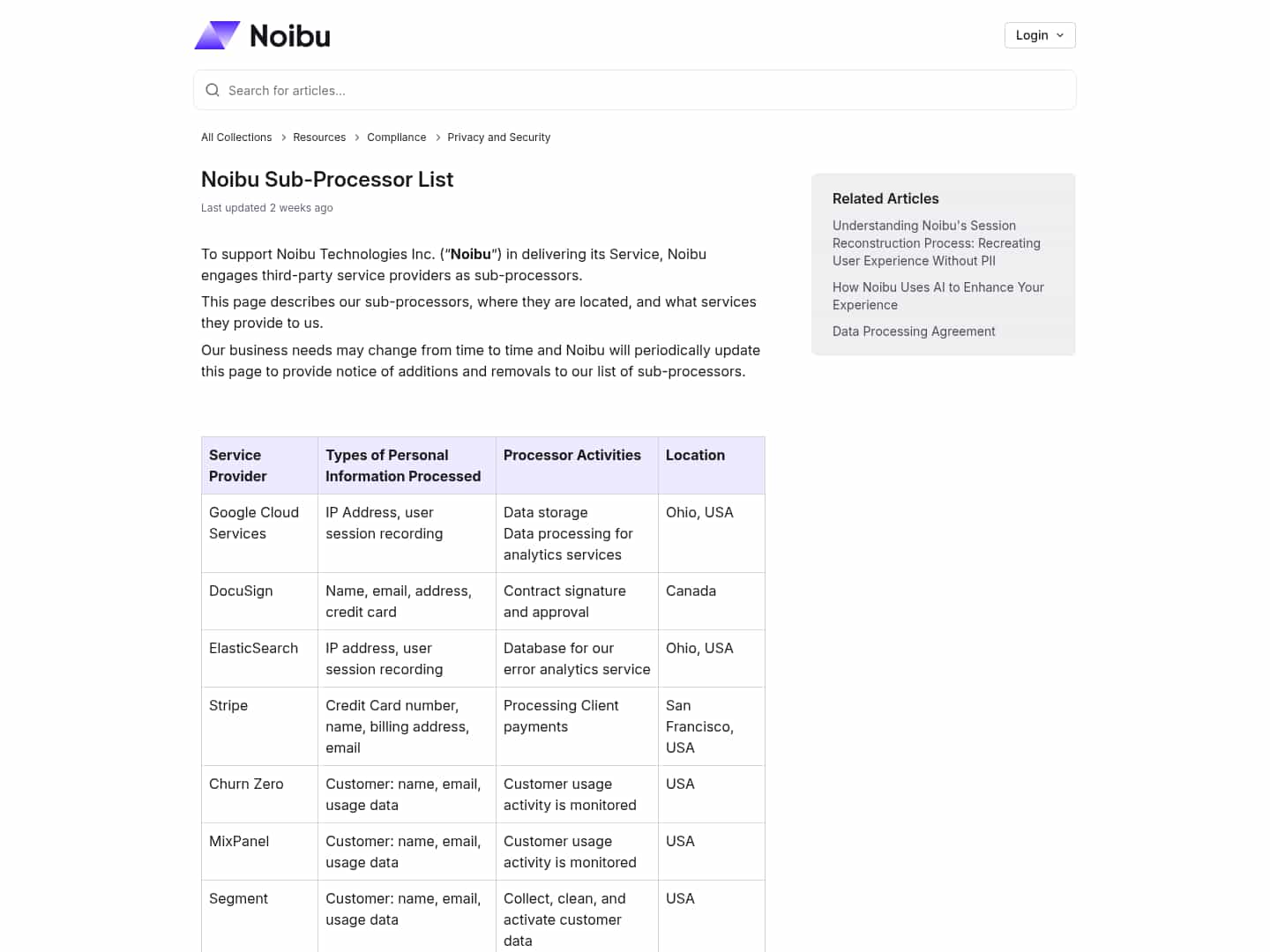Viewport: 1270px width, 952px height.
Task: Click the chevron after Resources breadcrumb
Action: pos(357,138)
